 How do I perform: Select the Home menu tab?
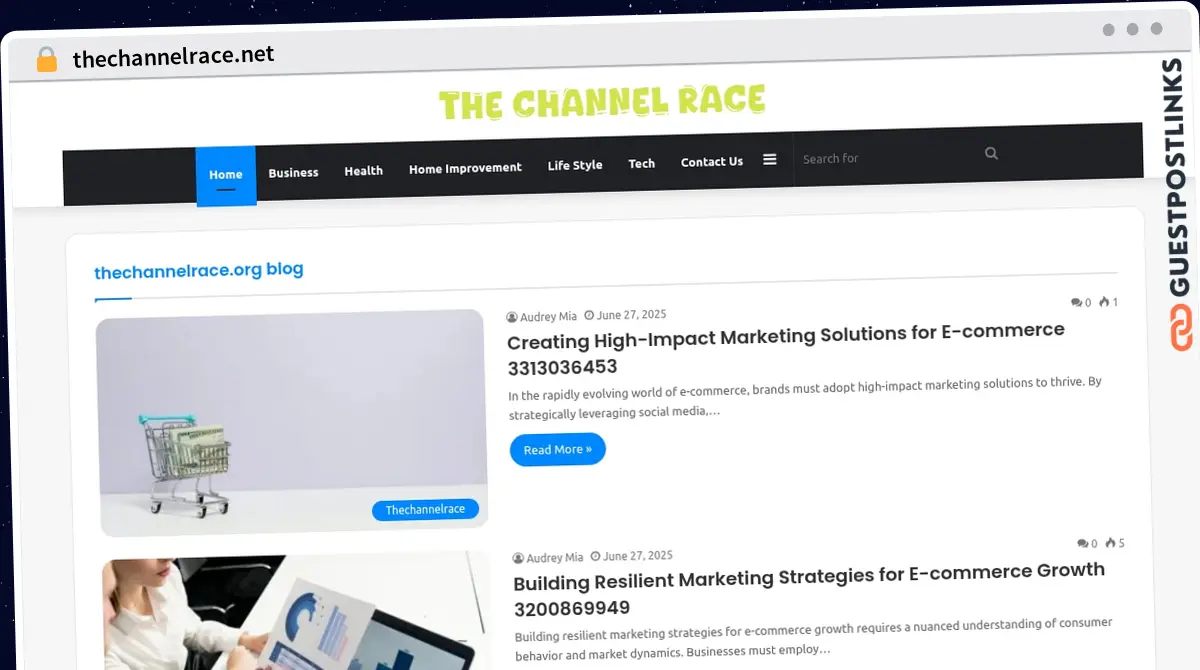click(x=226, y=176)
